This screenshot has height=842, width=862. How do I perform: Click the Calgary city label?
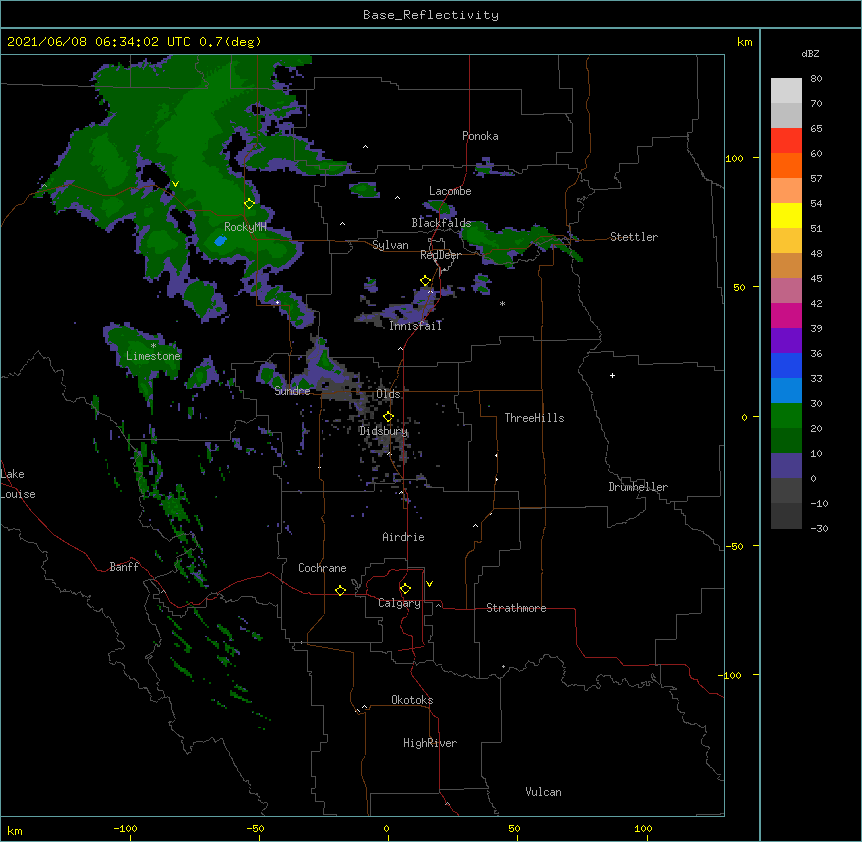[x=399, y=603]
